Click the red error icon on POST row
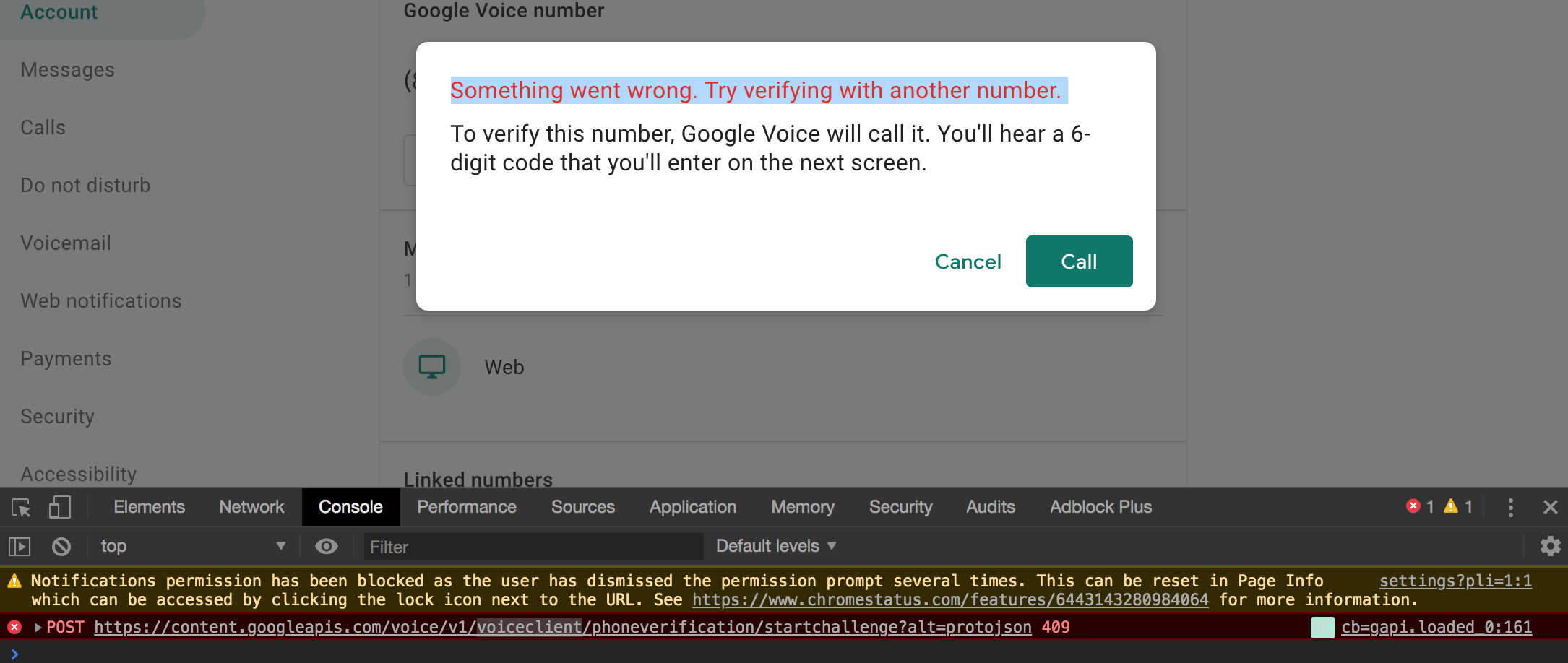1568x663 pixels. [14, 627]
